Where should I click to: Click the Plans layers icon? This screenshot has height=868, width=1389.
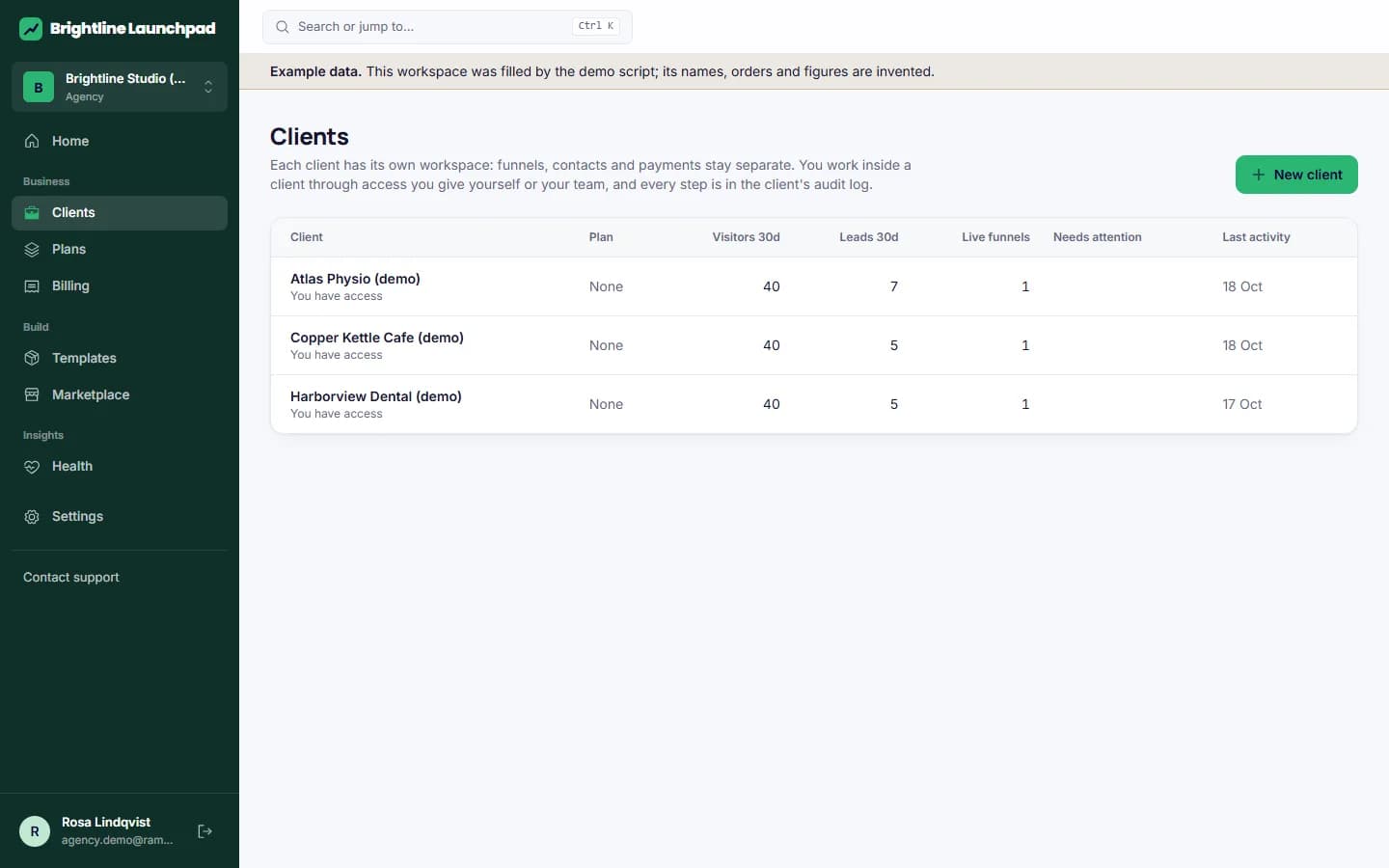pyautogui.click(x=32, y=250)
